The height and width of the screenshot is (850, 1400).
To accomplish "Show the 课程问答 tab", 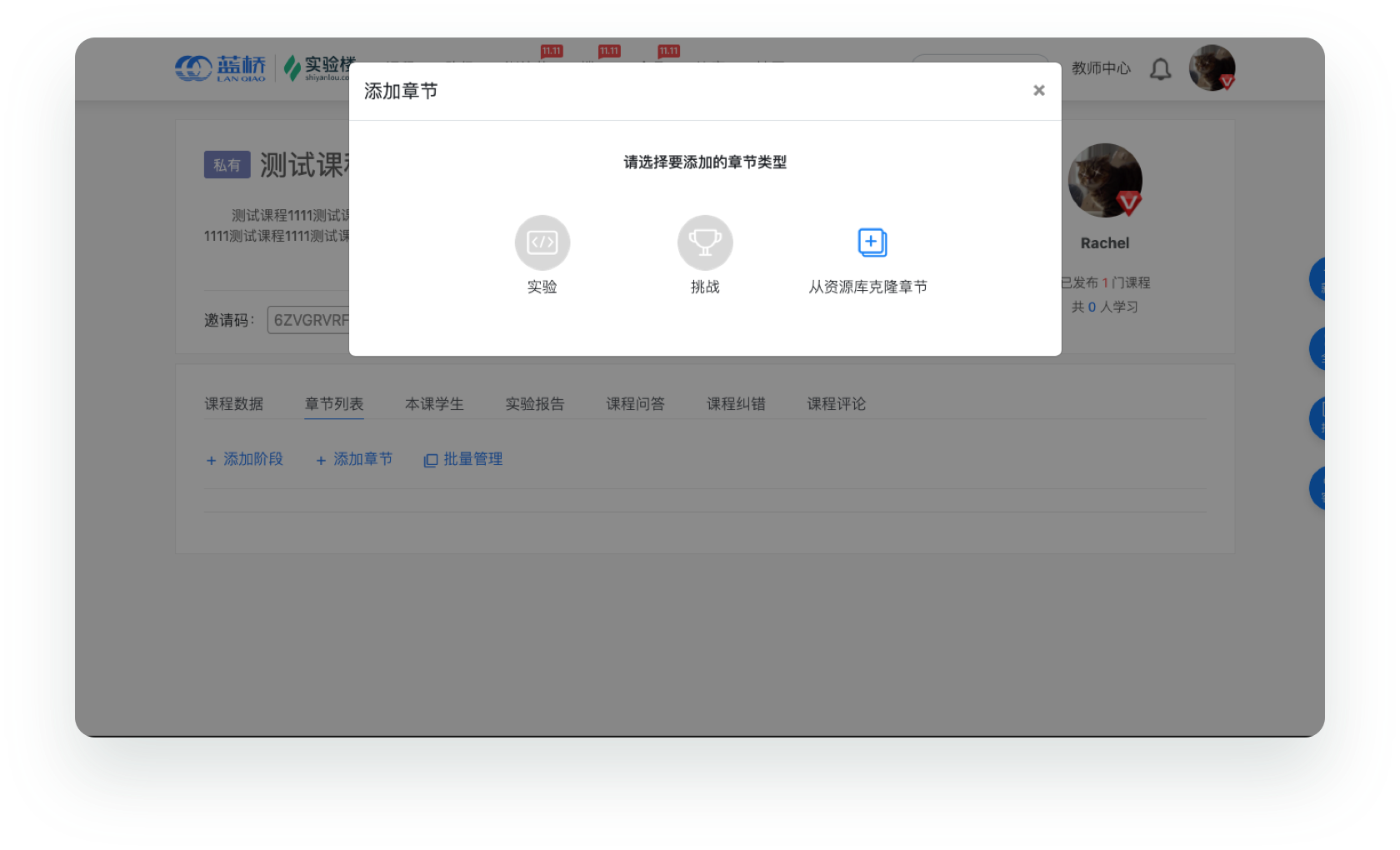I will [635, 404].
